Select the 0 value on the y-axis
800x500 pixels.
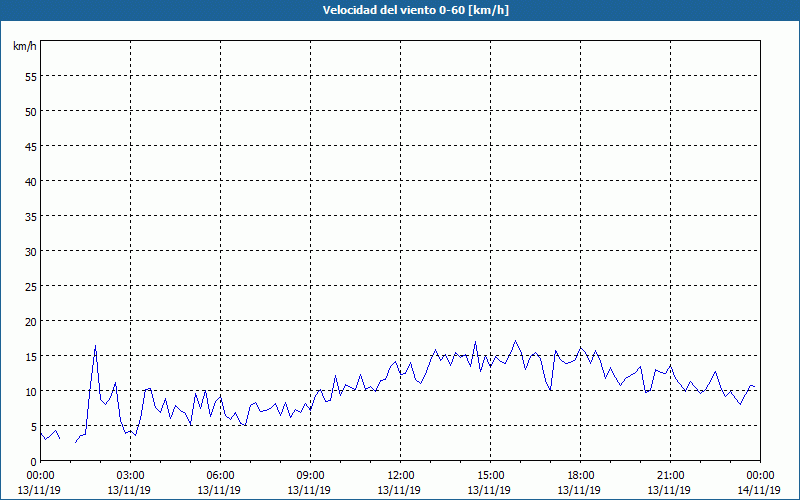(34, 462)
